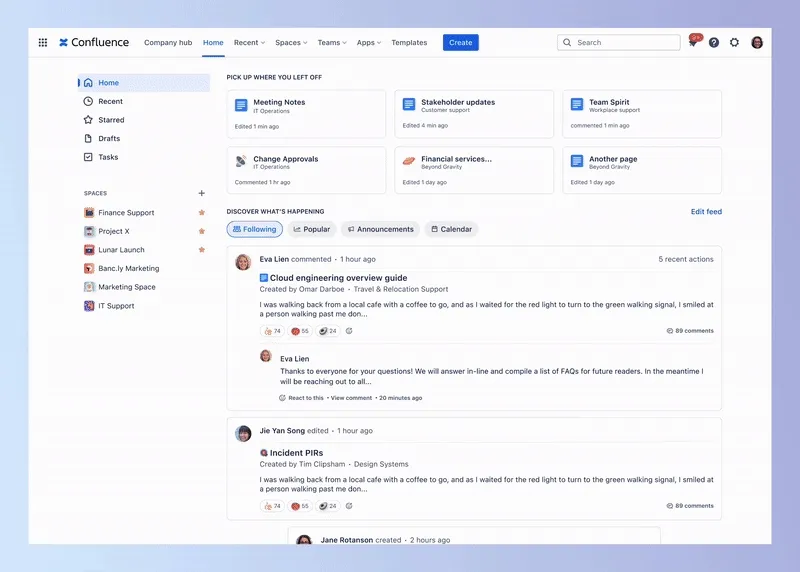Click the Search input field
Viewport: 800px width, 572px height.
click(619, 42)
